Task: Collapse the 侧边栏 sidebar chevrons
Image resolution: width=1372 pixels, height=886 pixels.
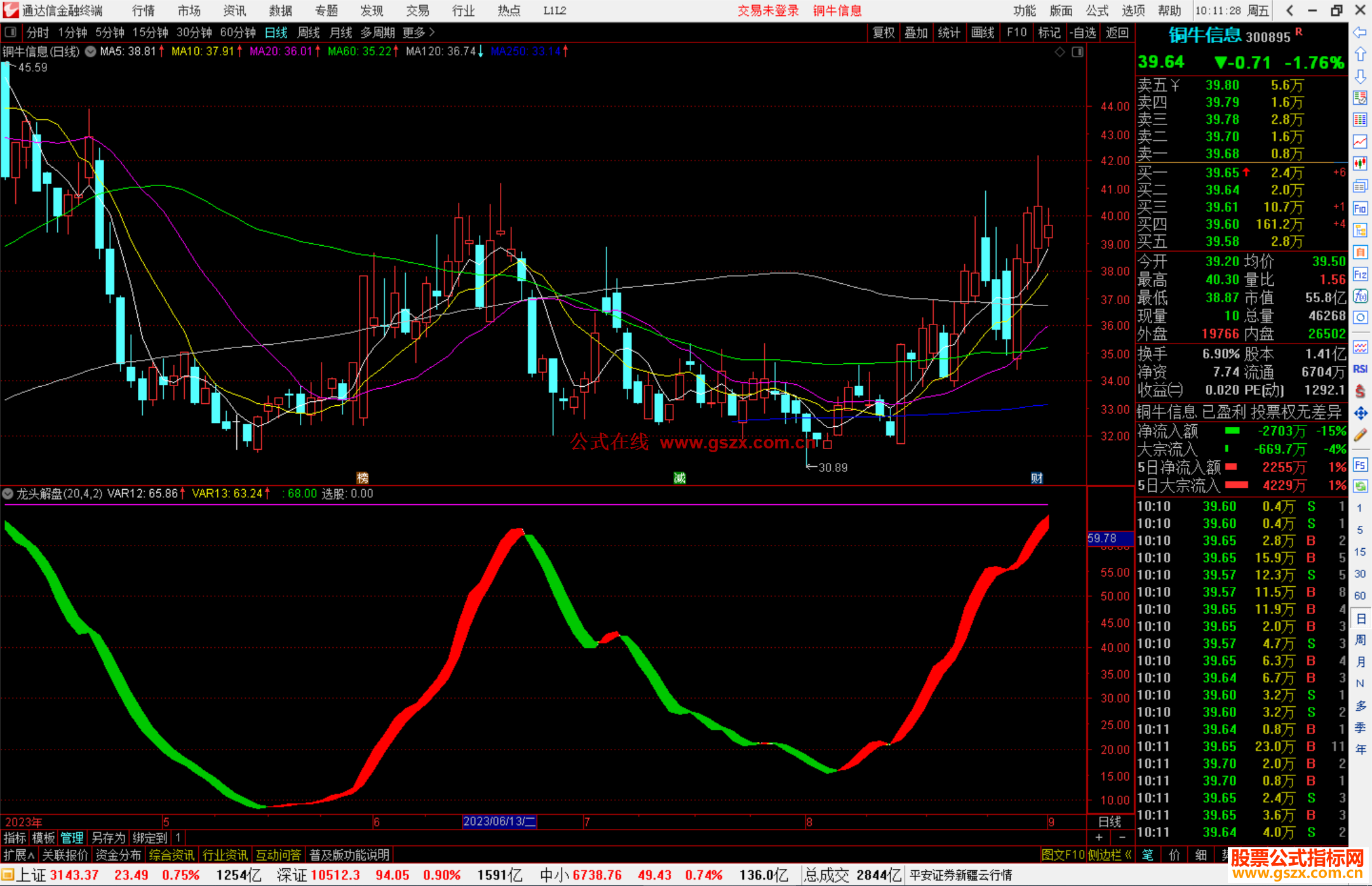Action: coord(1128,855)
